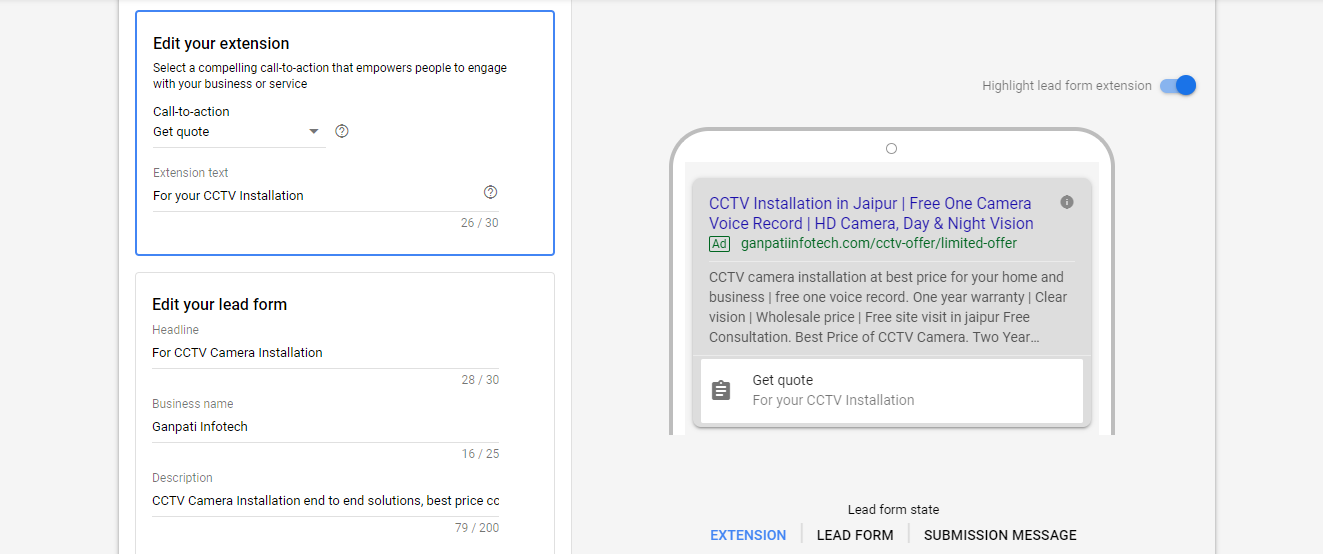Click the ad description text in preview

(888, 307)
